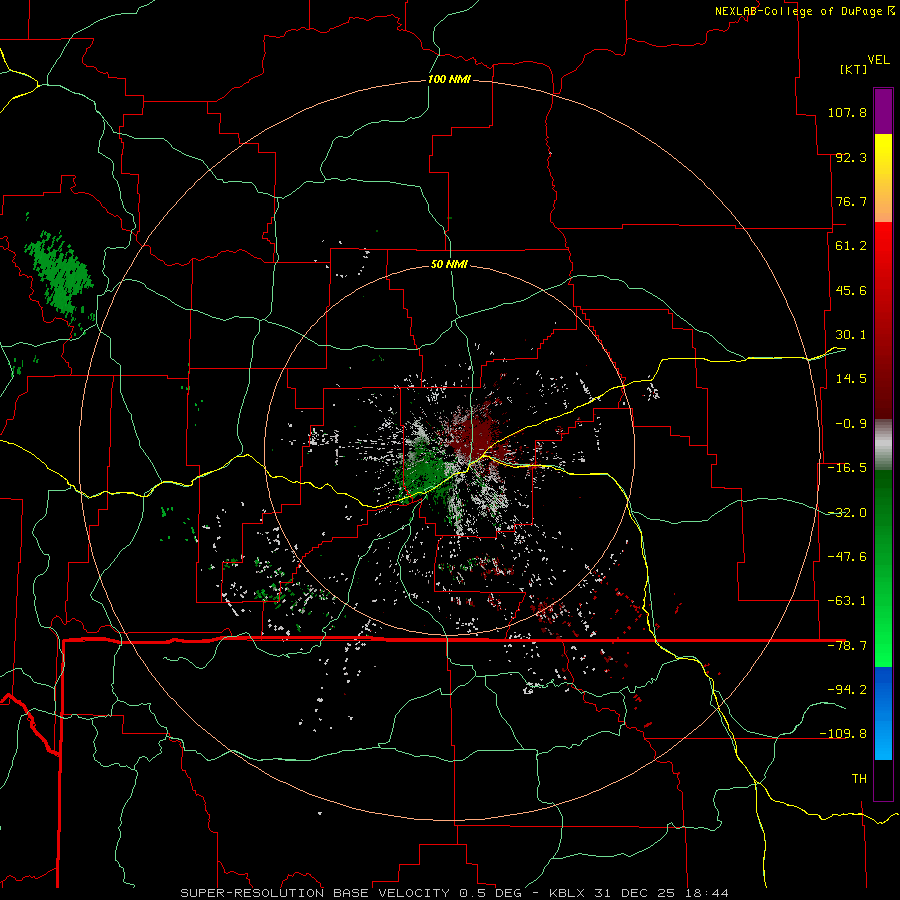Image resolution: width=900 pixels, height=900 pixels.
Task: Click the super-resolution base velocity caption
Action: [x=455, y=893]
